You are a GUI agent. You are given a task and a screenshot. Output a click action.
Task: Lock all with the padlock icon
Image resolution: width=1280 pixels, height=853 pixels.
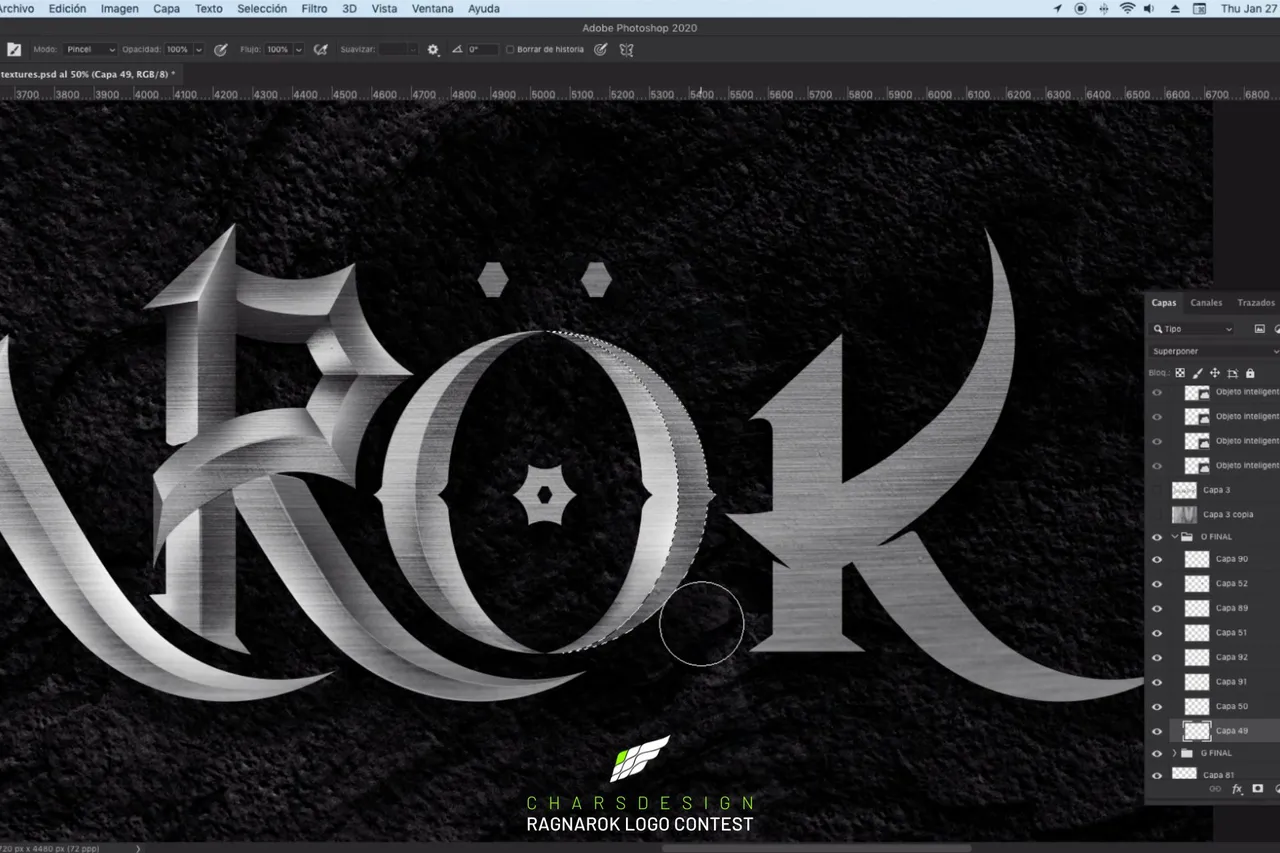pyautogui.click(x=1250, y=373)
